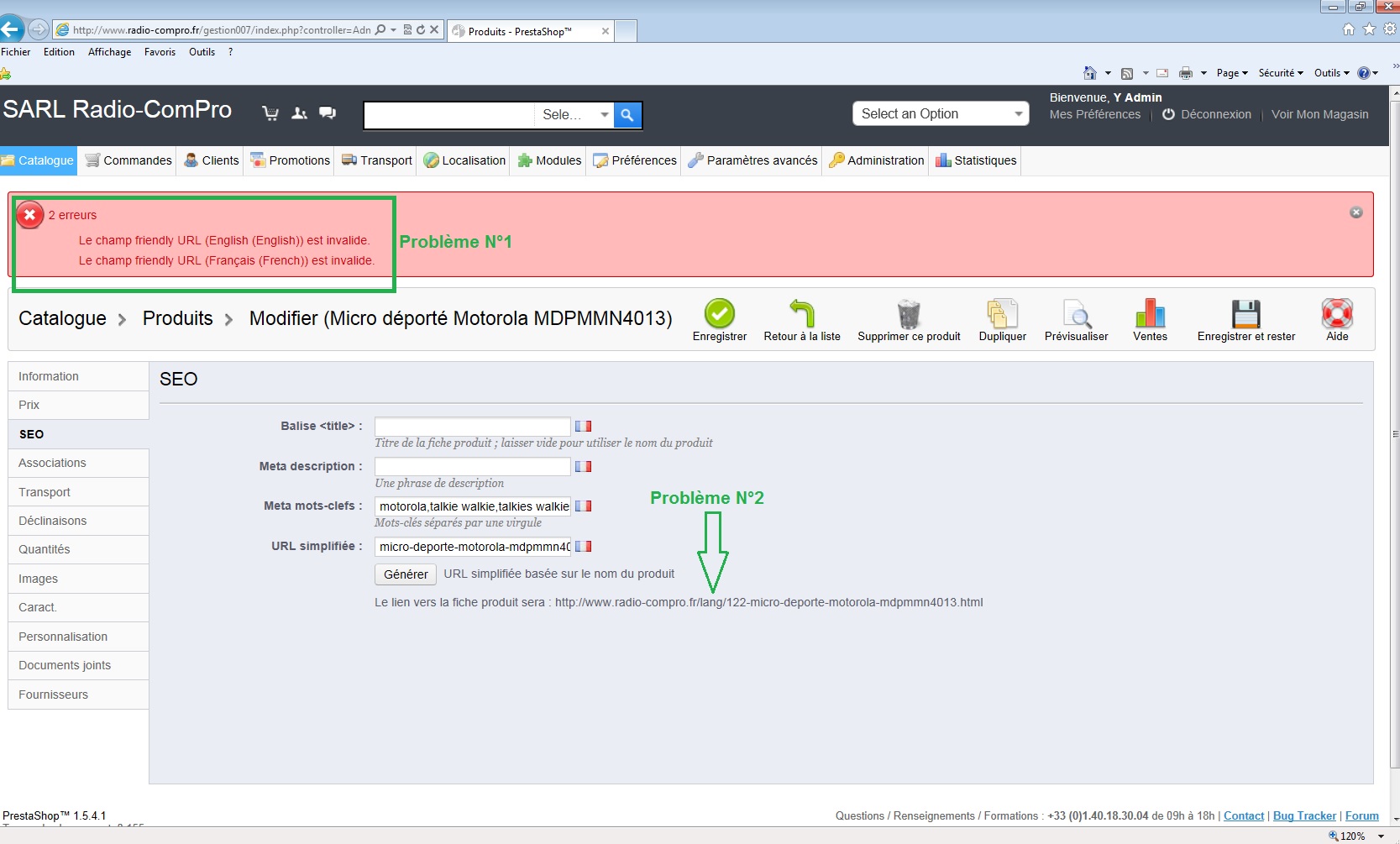Screen dimensions: 1400x844
Task: Open the Paramètres avancés menu tab
Action: pyautogui.click(x=752, y=160)
